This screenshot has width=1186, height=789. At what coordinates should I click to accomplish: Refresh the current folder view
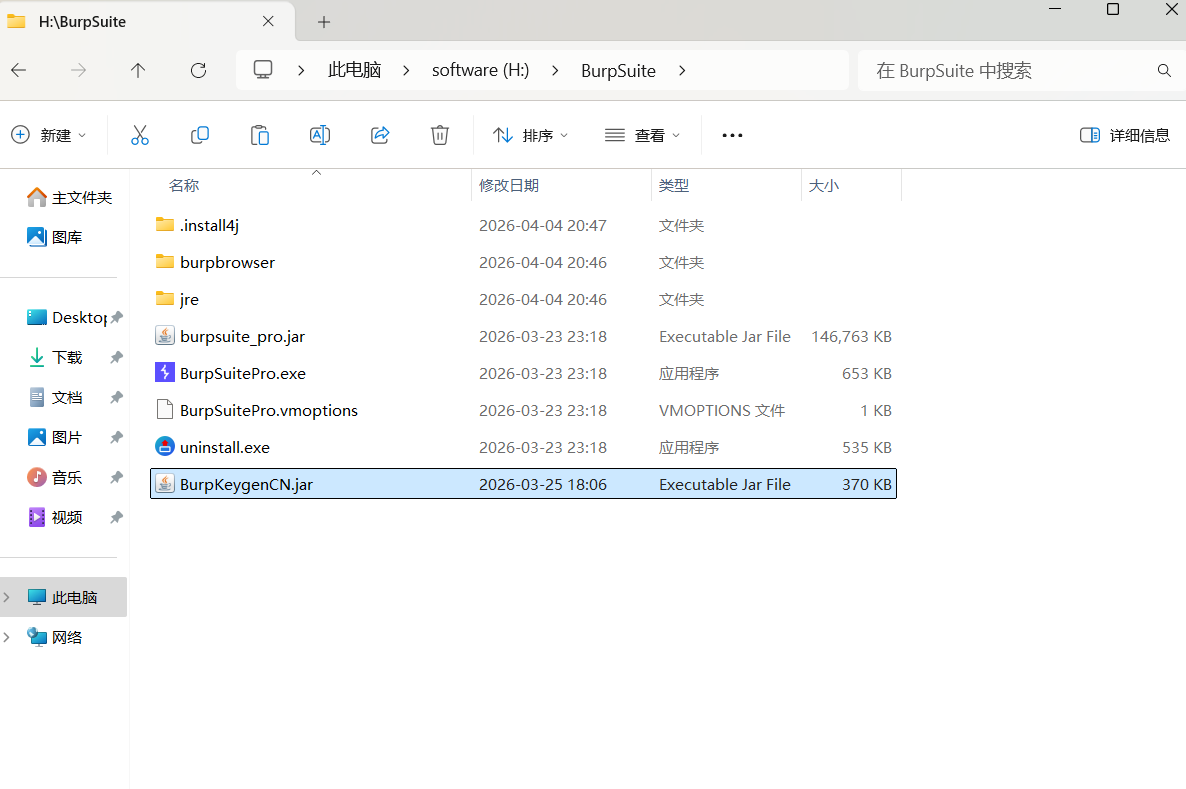pyautogui.click(x=198, y=70)
